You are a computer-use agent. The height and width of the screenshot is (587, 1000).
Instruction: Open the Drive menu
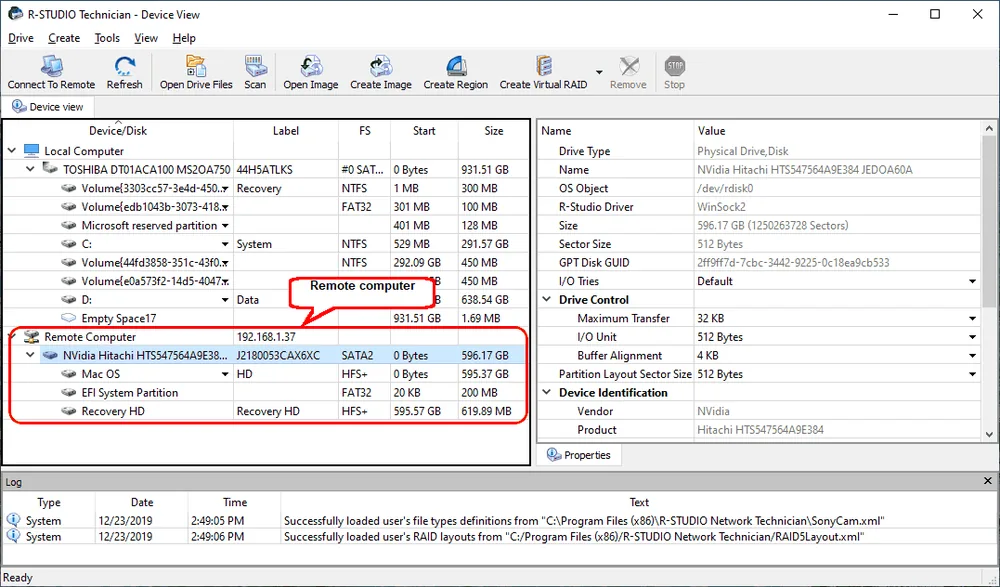(x=20, y=38)
